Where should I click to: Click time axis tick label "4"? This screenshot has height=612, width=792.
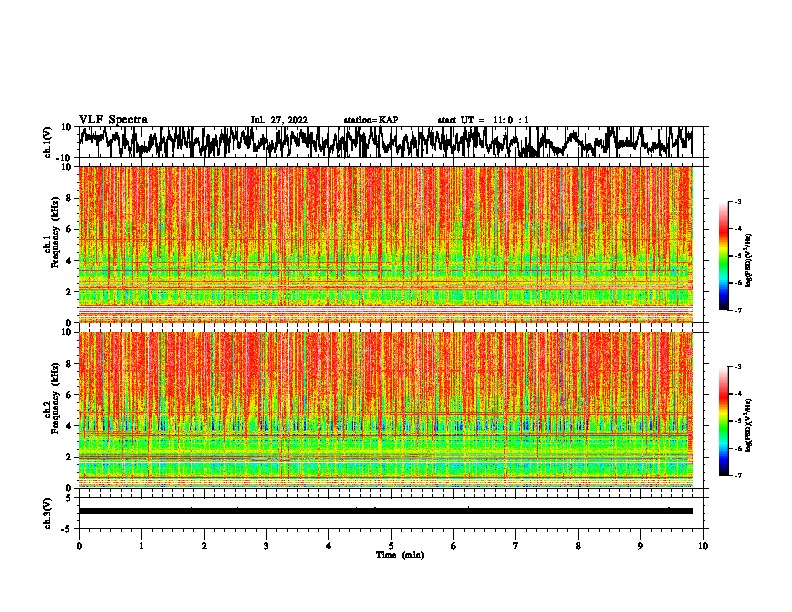pyautogui.click(x=329, y=546)
